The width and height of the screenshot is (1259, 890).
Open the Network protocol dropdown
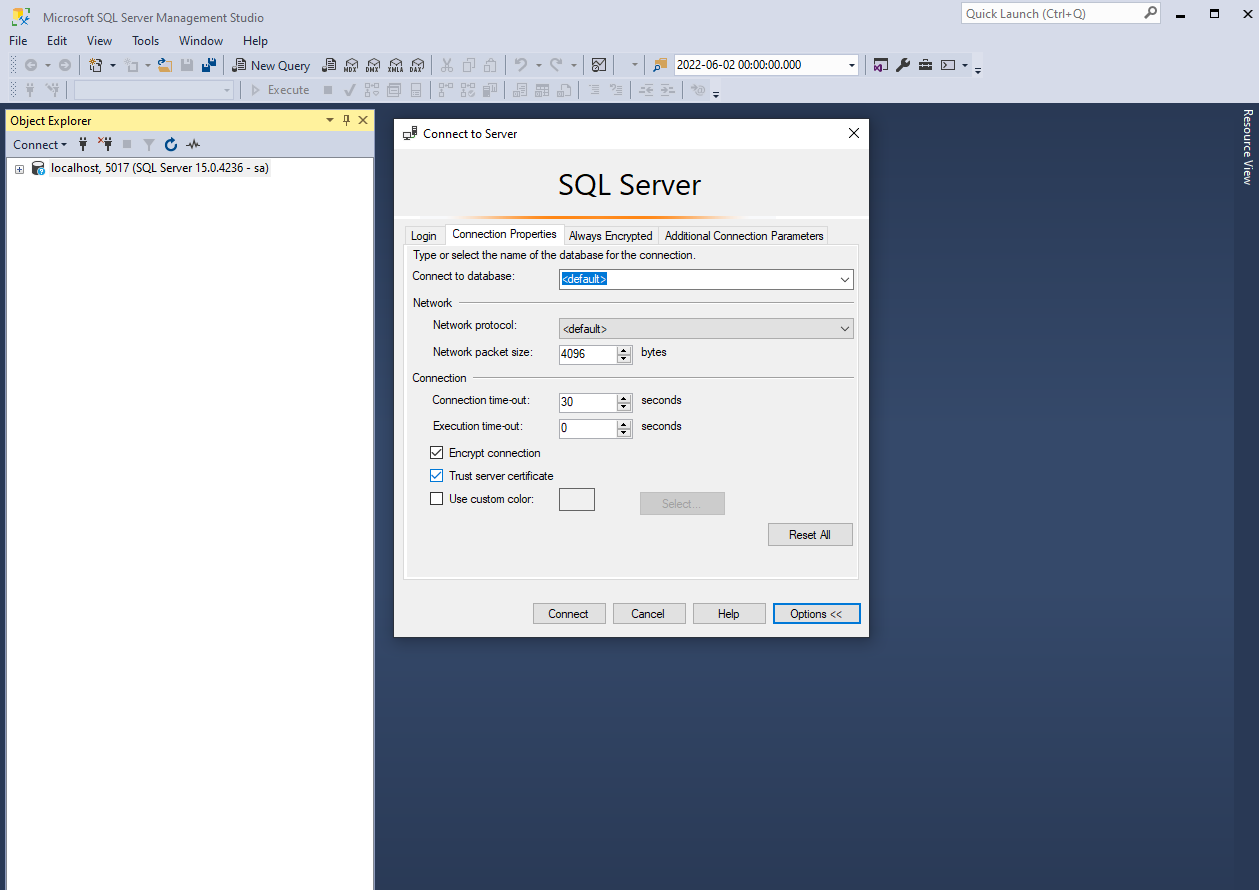pyautogui.click(x=706, y=328)
